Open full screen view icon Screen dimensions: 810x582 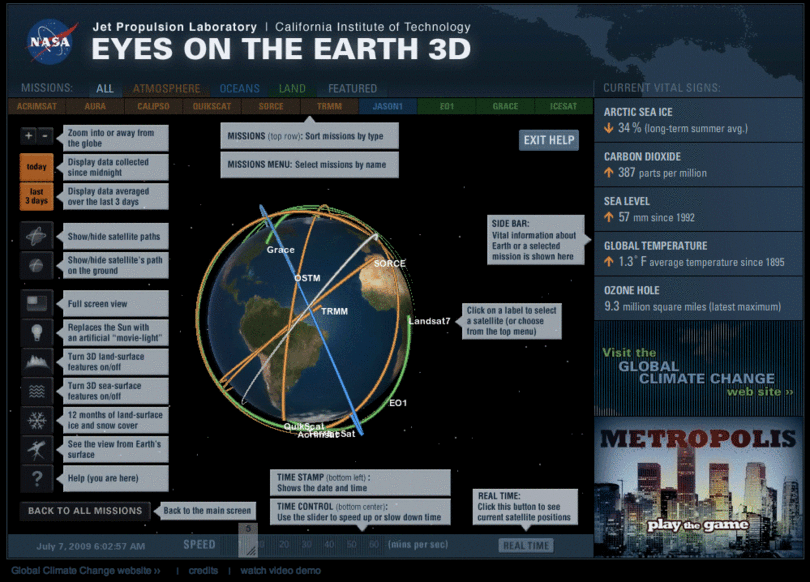coord(36,304)
